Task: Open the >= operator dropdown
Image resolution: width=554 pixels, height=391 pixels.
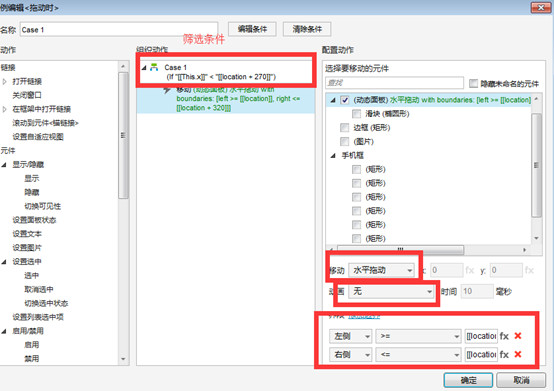Action: click(x=418, y=336)
